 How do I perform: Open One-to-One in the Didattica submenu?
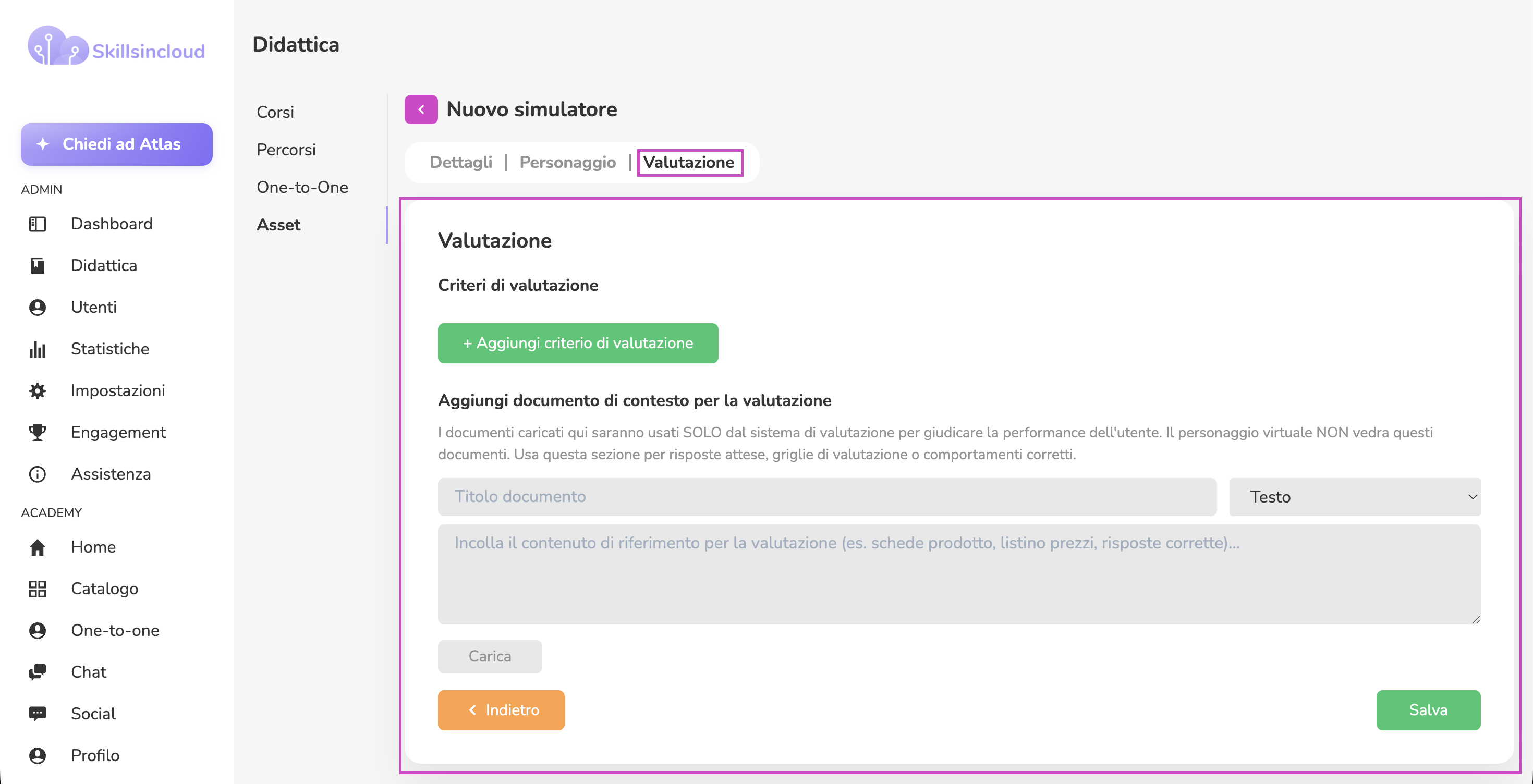click(302, 187)
